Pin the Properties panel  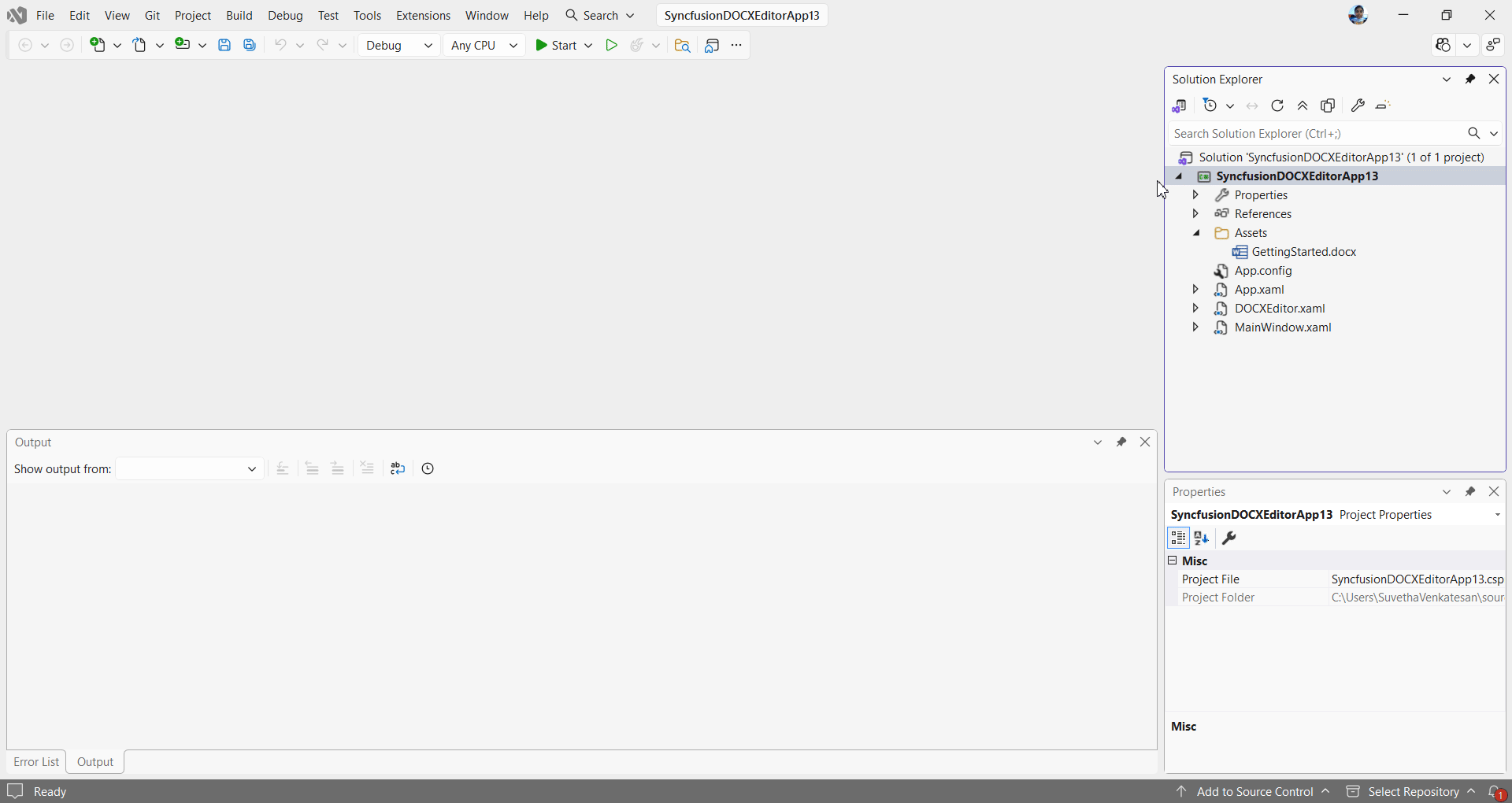[x=1471, y=491]
